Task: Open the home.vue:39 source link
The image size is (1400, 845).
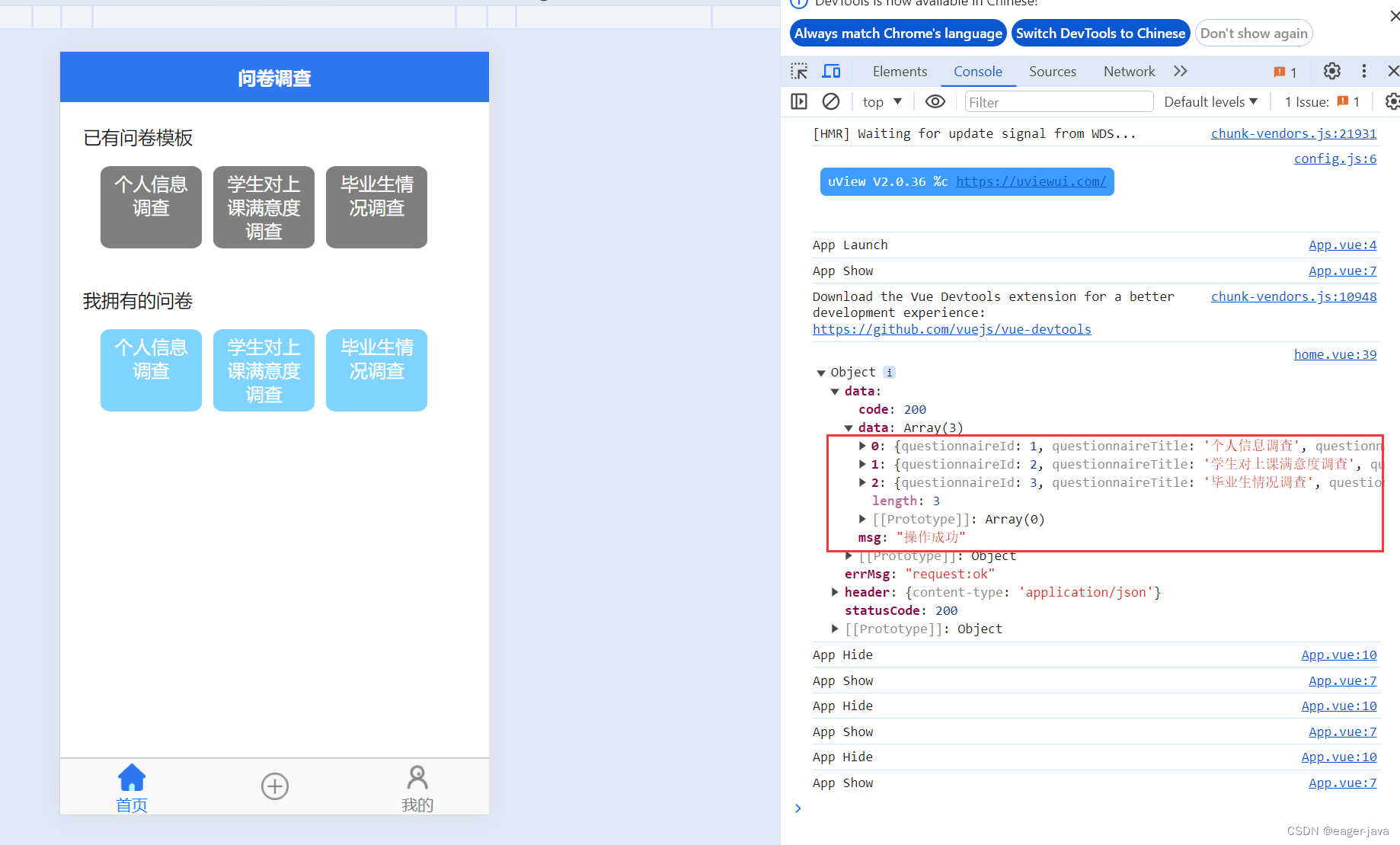Action: (1334, 354)
